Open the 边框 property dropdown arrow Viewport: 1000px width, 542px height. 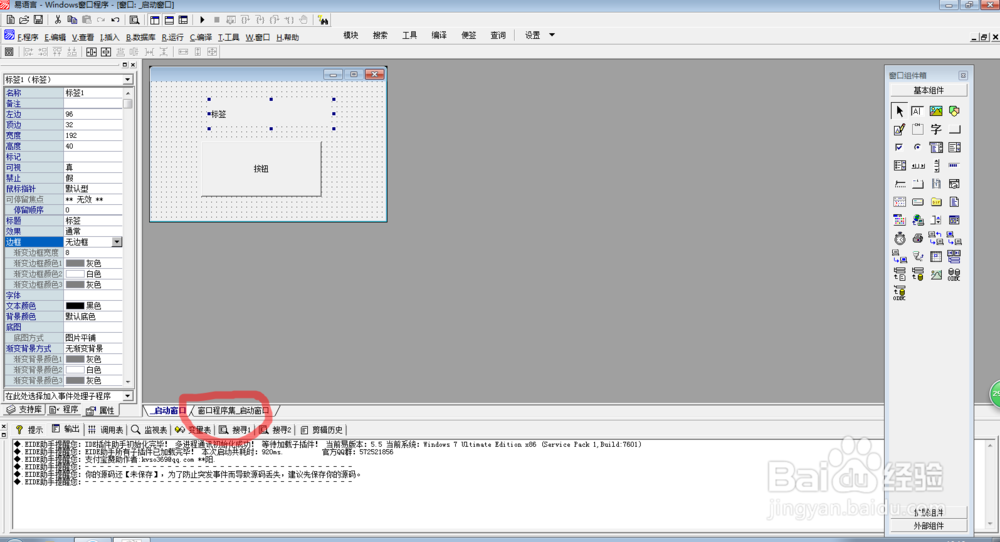[x=117, y=242]
